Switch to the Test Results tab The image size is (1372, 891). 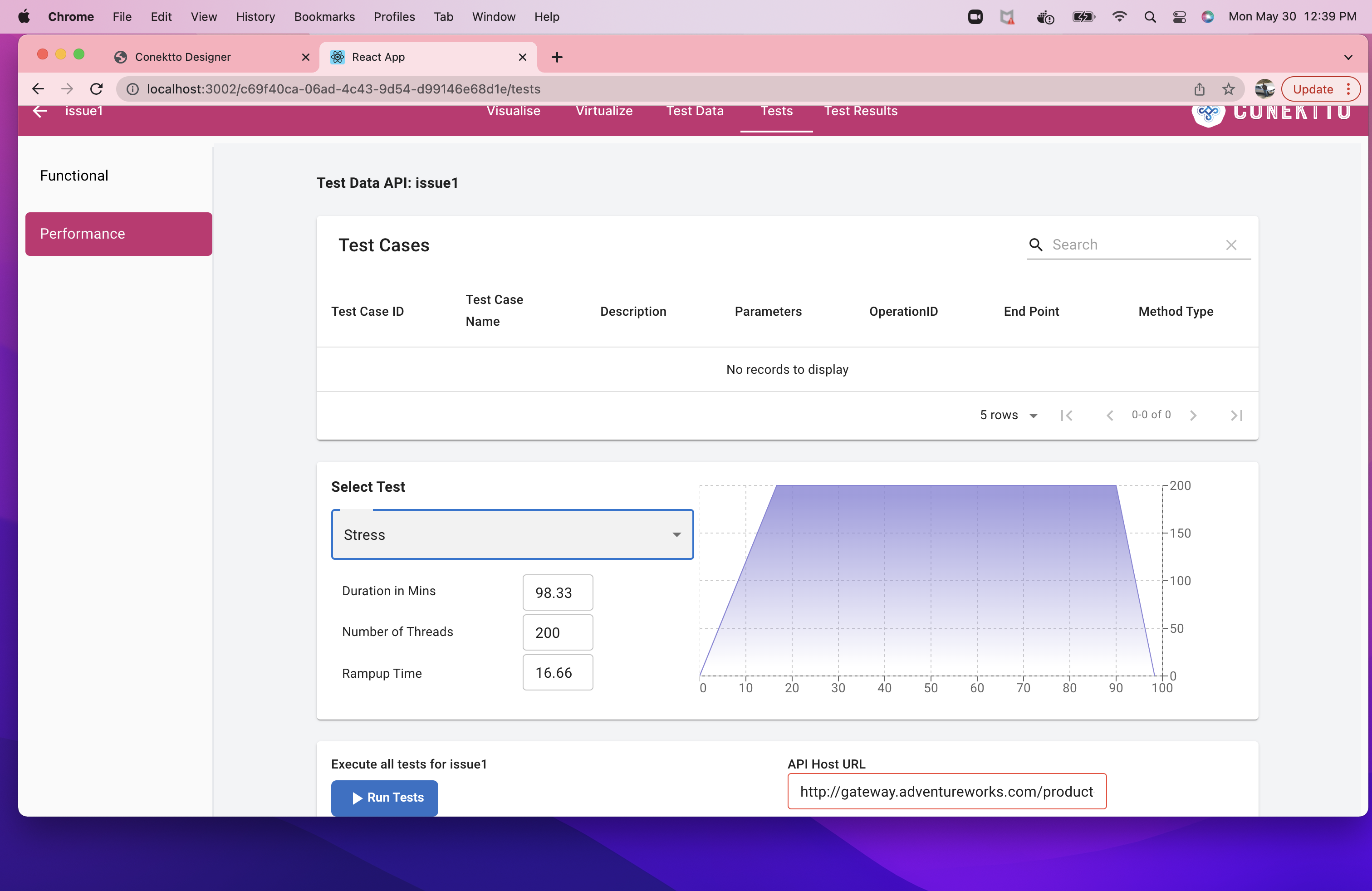[860, 111]
